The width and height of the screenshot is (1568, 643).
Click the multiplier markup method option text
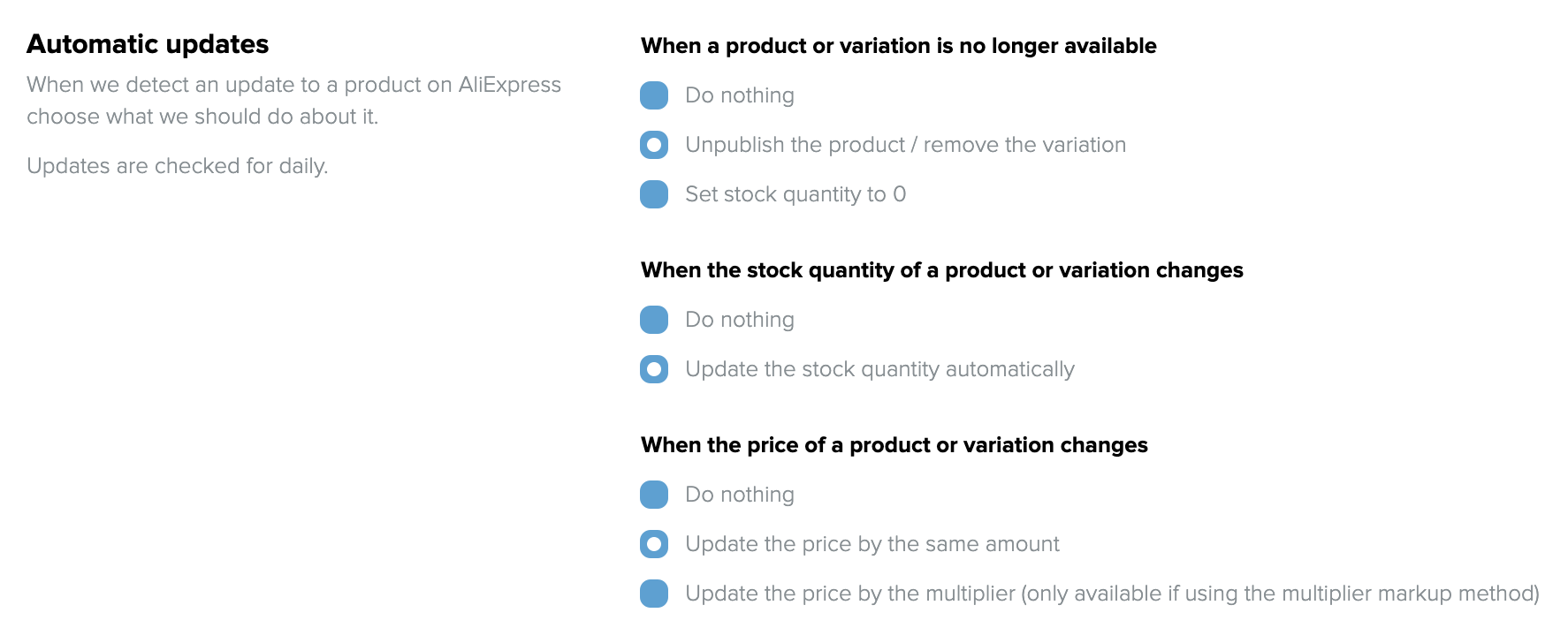pyautogui.click(x=1112, y=594)
